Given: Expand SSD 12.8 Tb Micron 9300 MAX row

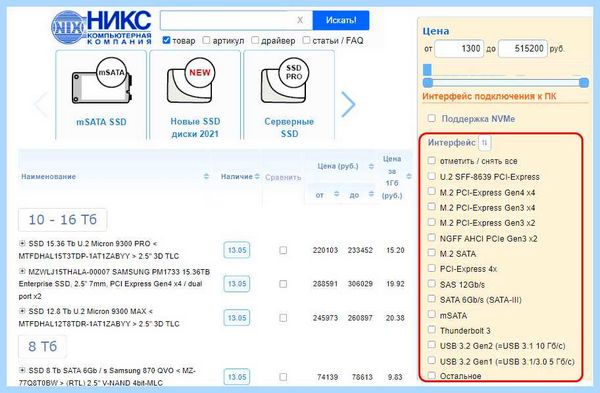Looking at the screenshot, I should point(22,311).
